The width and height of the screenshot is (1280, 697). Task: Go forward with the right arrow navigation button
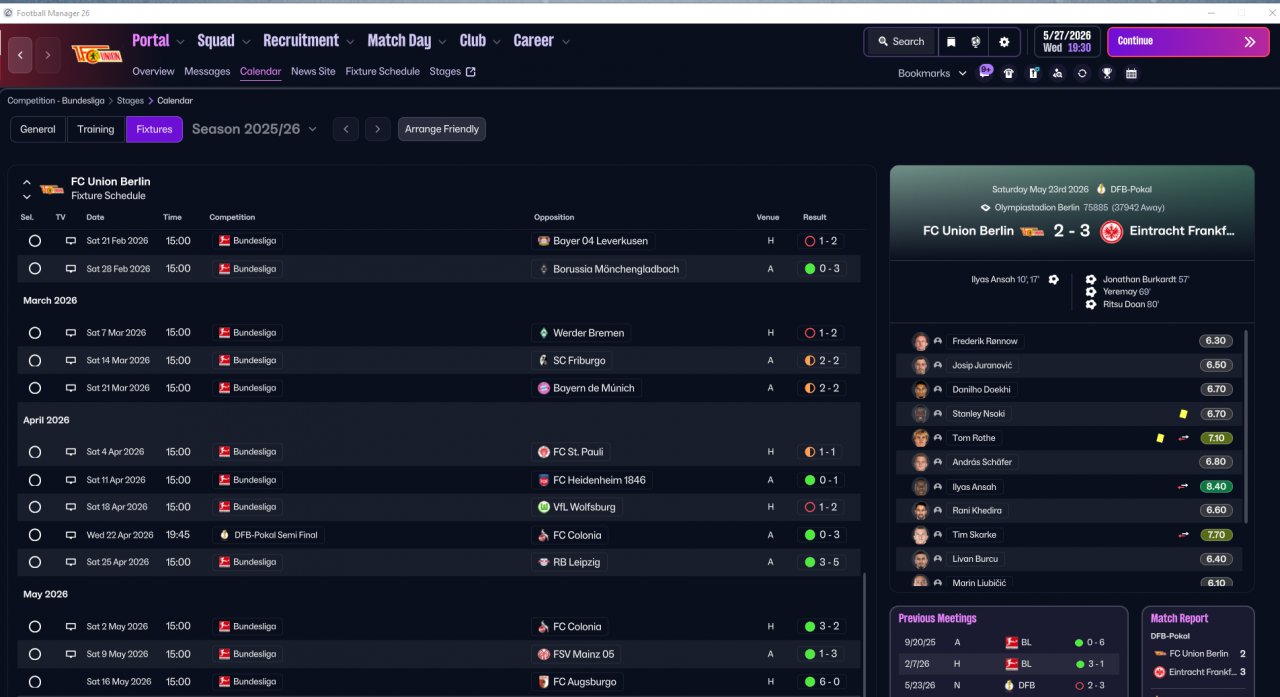point(48,55)
